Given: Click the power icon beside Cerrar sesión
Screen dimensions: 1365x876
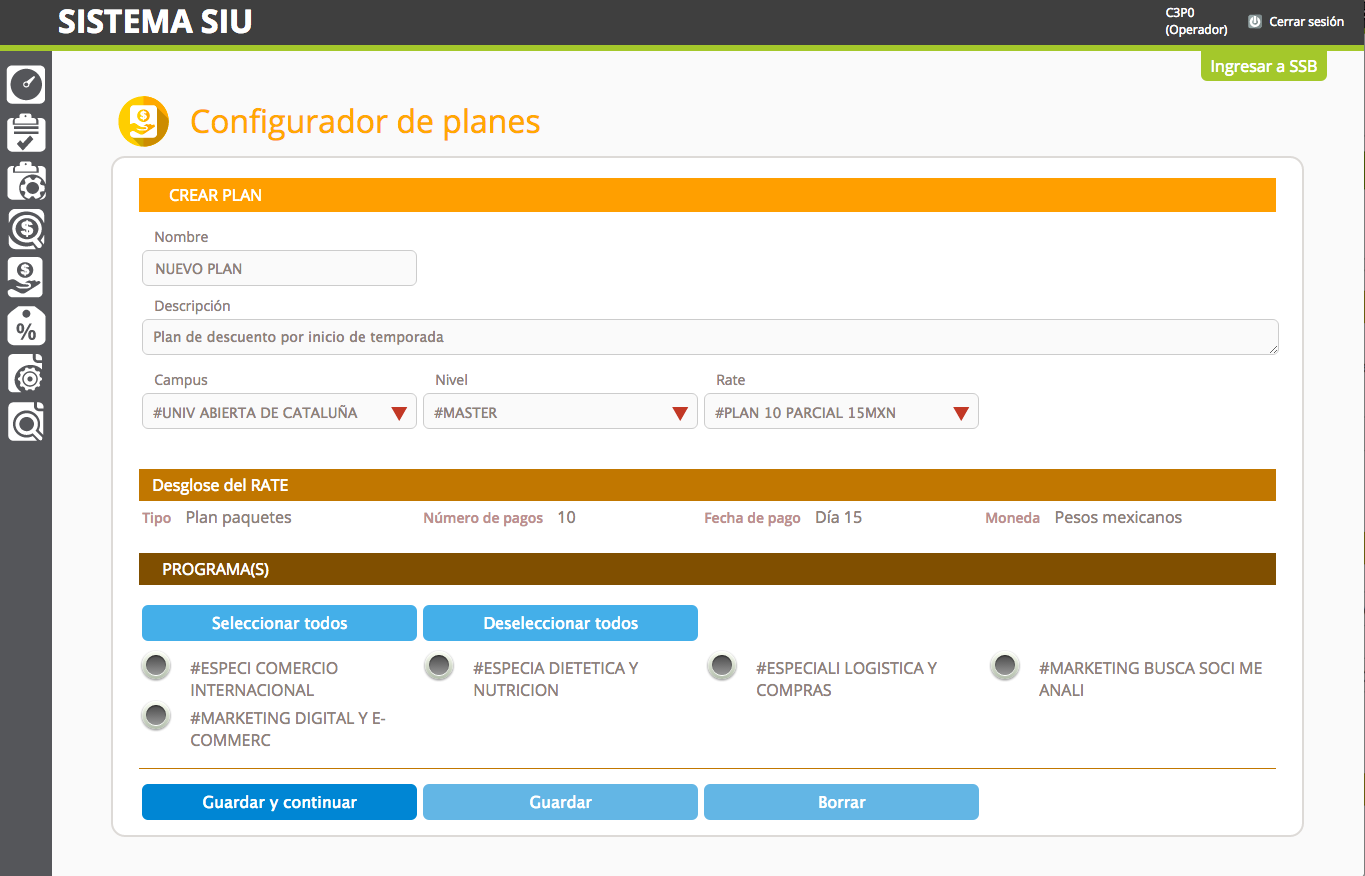Looking at the screenshot, I should point(1255,21).
